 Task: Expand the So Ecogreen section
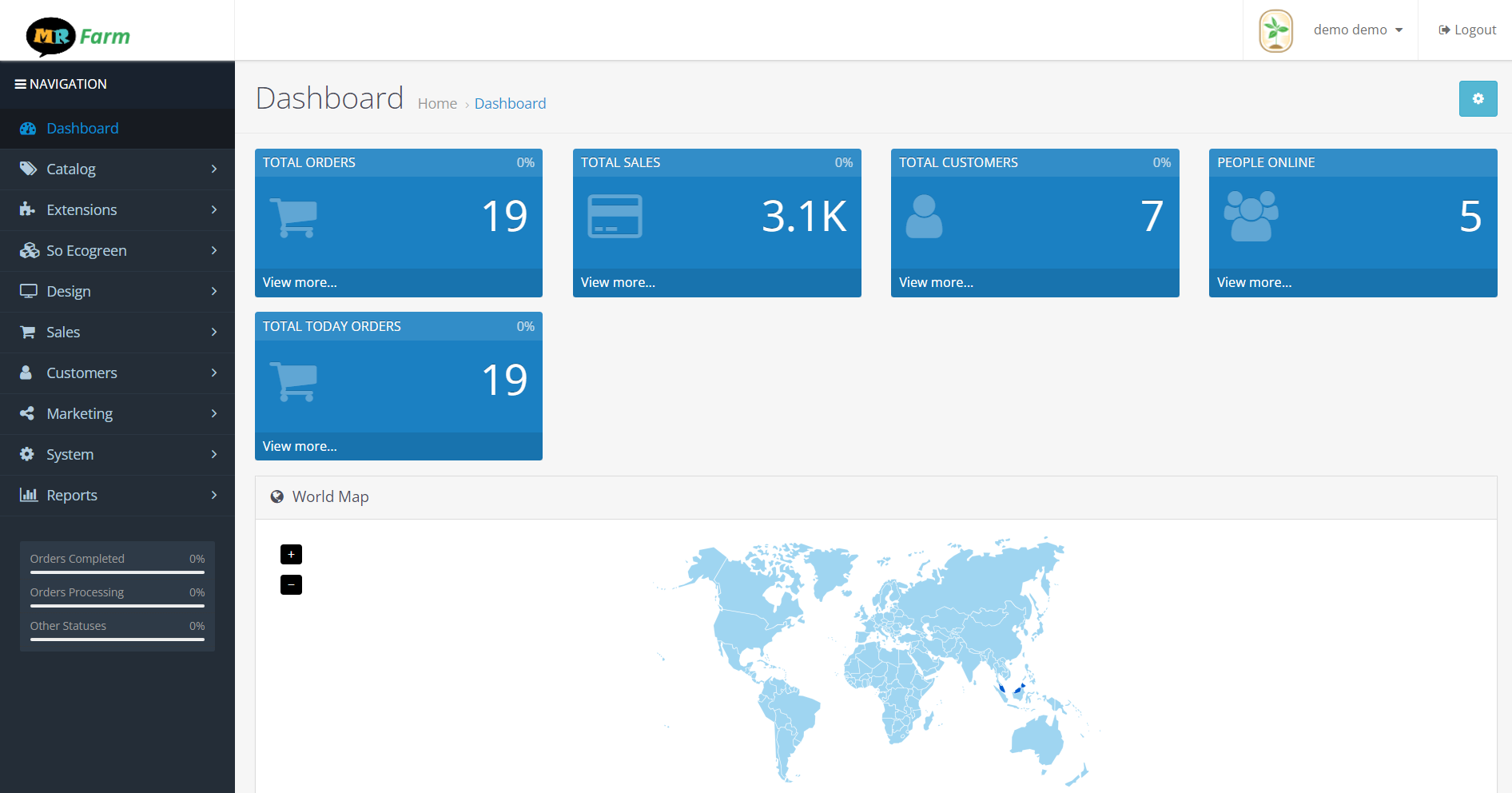click(x=117, y=251)
